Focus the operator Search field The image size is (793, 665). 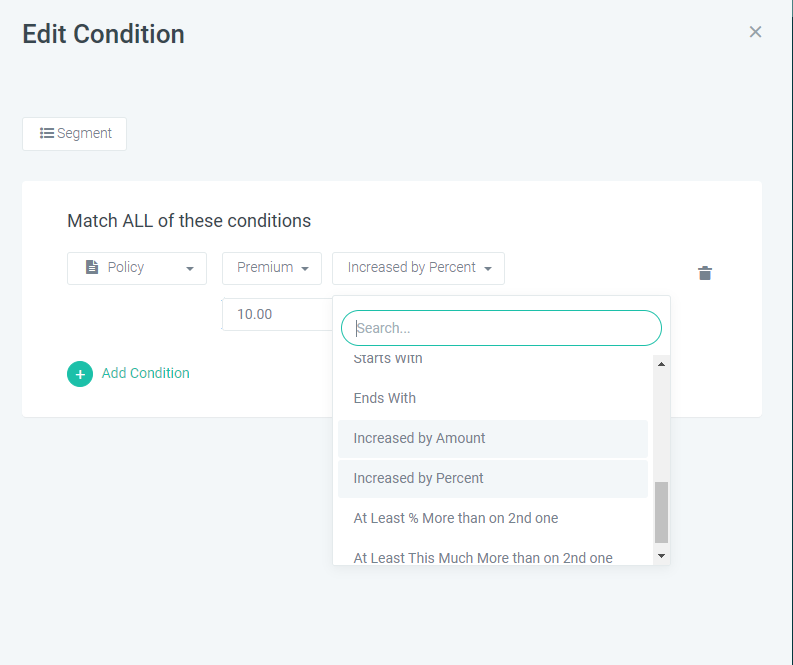[501, 328]
